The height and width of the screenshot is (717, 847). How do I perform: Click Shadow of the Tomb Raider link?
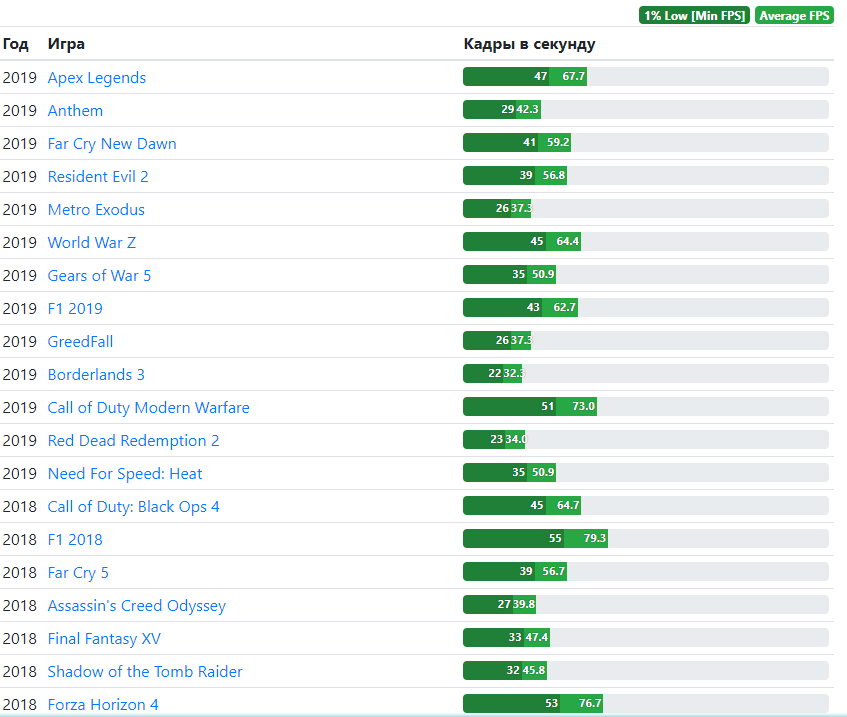coord(145,672)
